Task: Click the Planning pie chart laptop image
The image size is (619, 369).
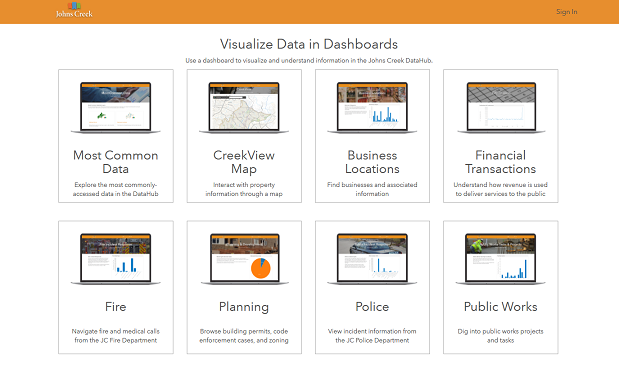Action: [244, 259]
